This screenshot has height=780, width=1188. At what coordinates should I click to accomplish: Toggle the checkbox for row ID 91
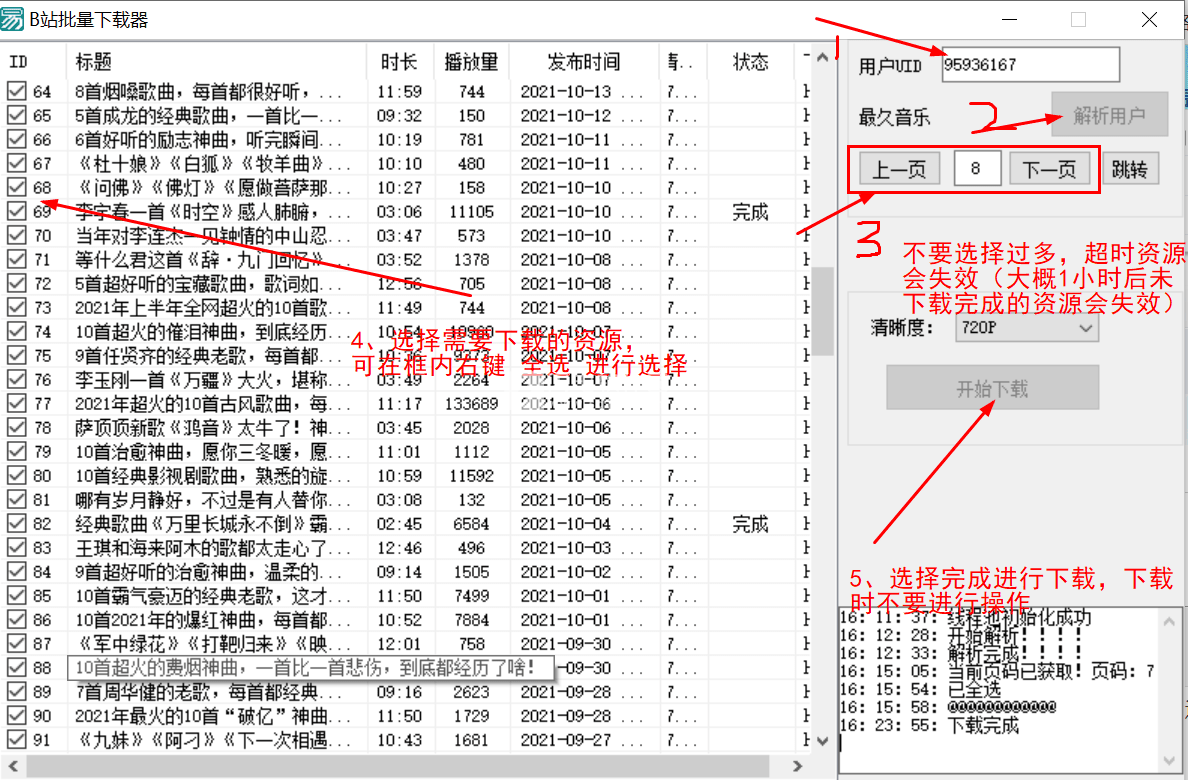16,740
